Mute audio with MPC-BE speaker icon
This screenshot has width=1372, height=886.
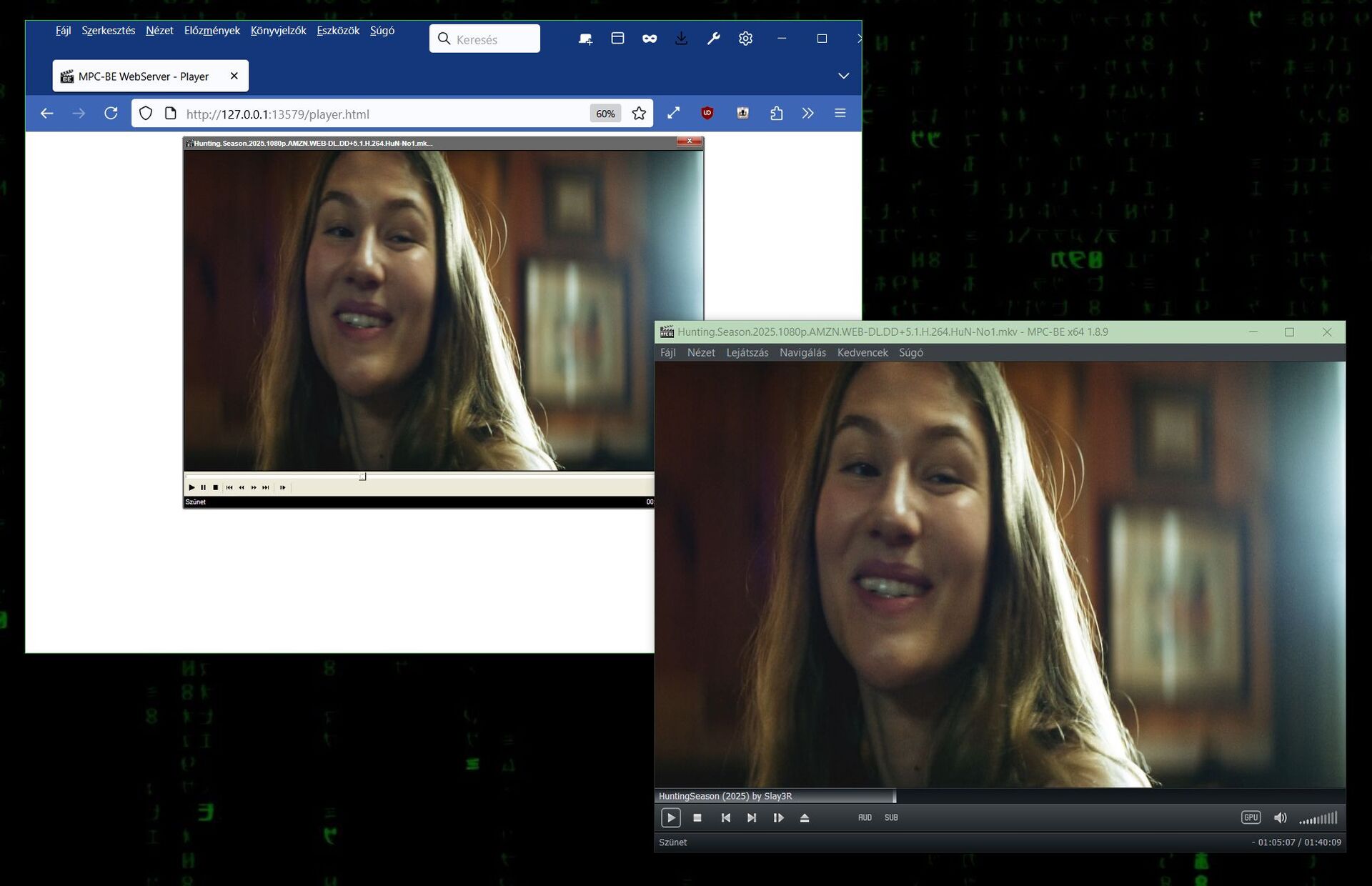pos(1280,817)
